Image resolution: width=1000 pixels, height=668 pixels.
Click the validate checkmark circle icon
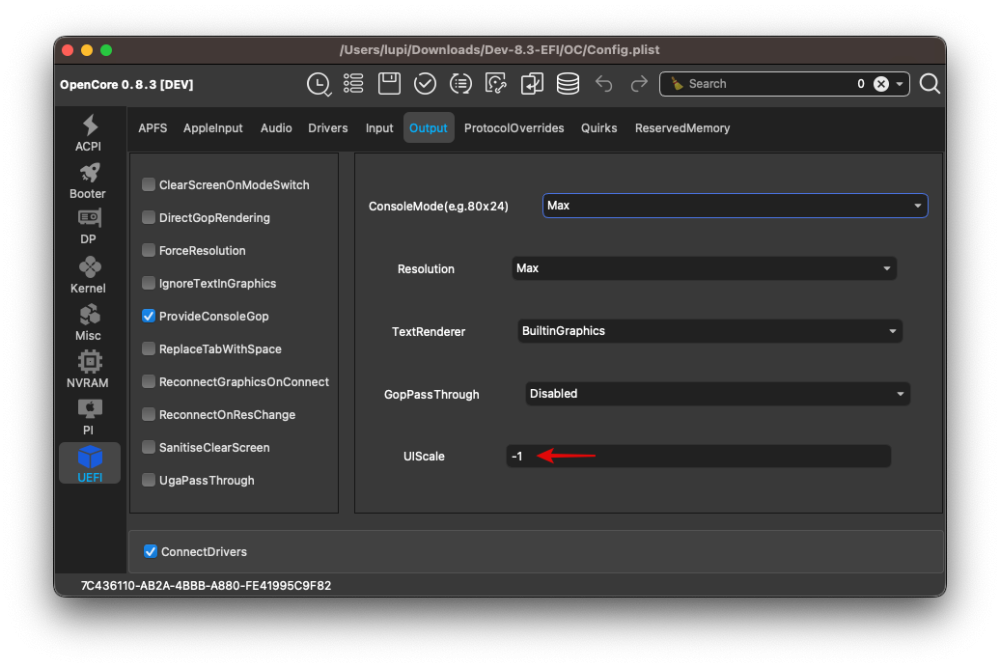425,84
